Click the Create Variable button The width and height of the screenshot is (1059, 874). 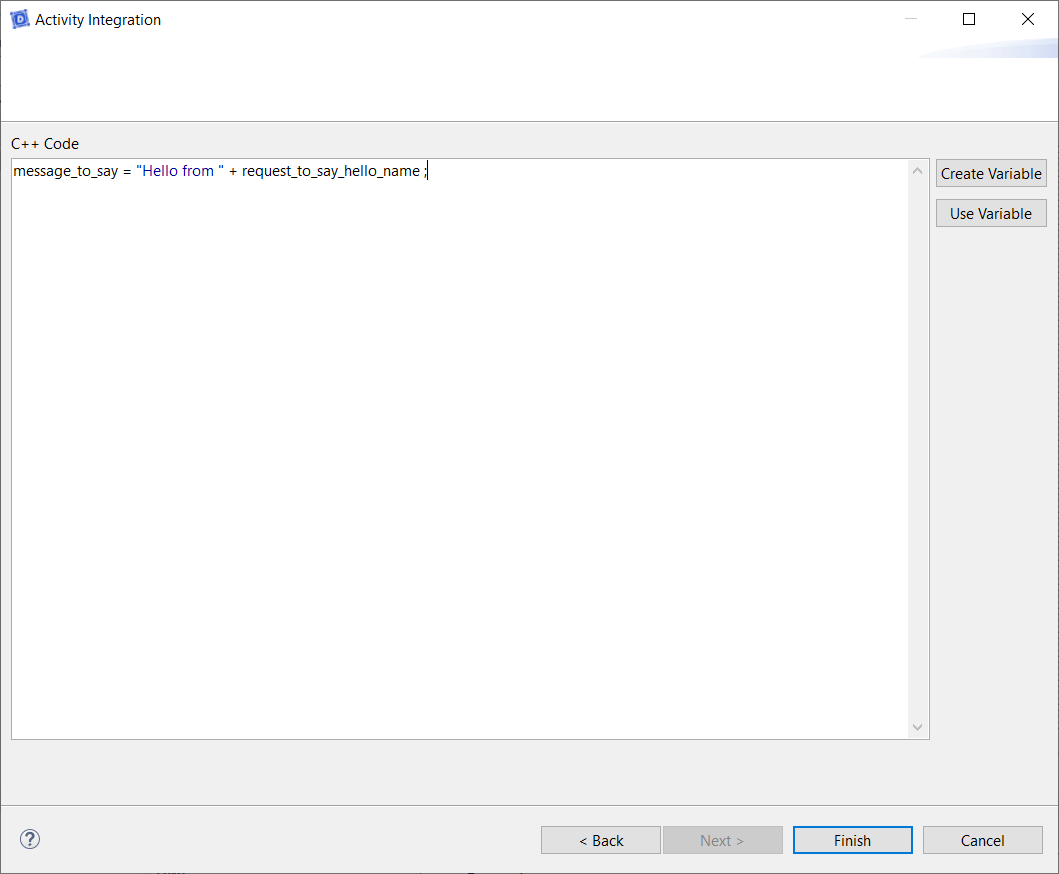(x=991, y=174)
